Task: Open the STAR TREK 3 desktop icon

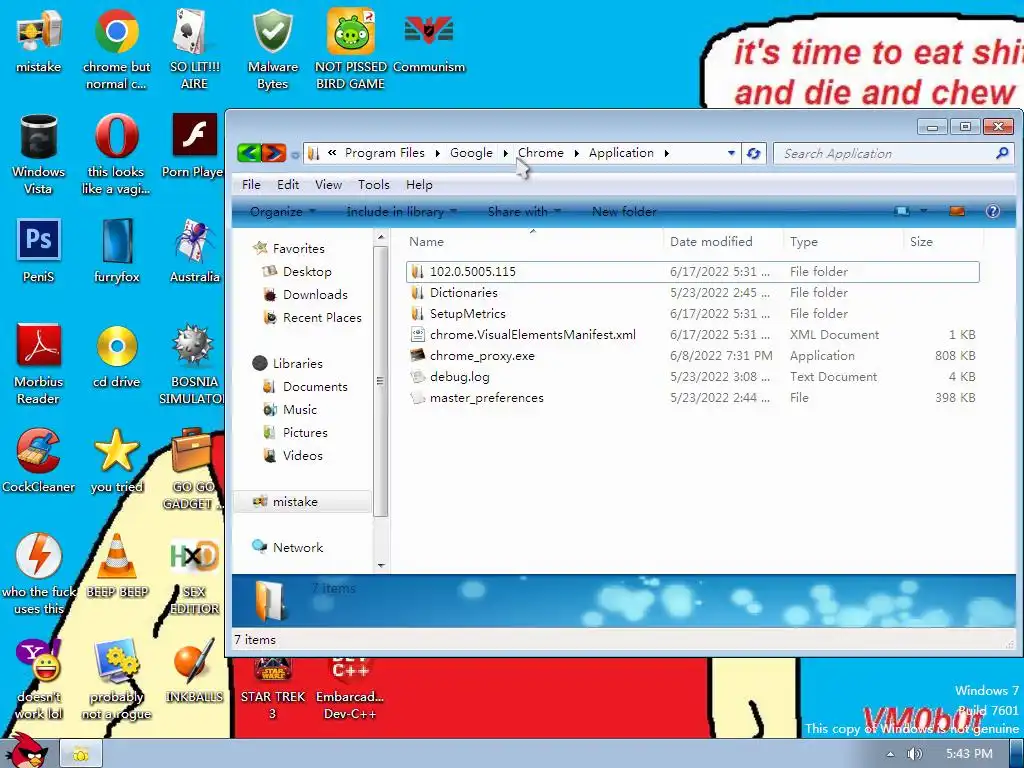Action: coord(272,687)
